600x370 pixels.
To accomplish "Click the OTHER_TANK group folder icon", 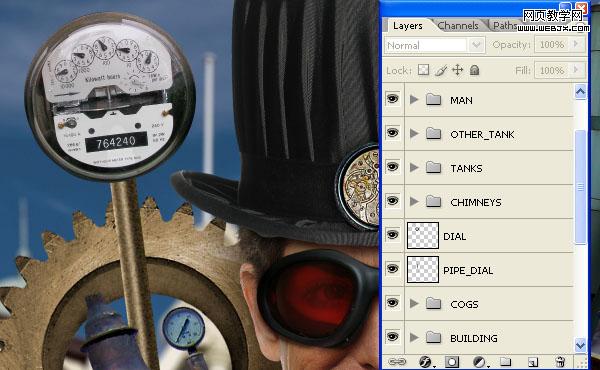I will (434, 134).
